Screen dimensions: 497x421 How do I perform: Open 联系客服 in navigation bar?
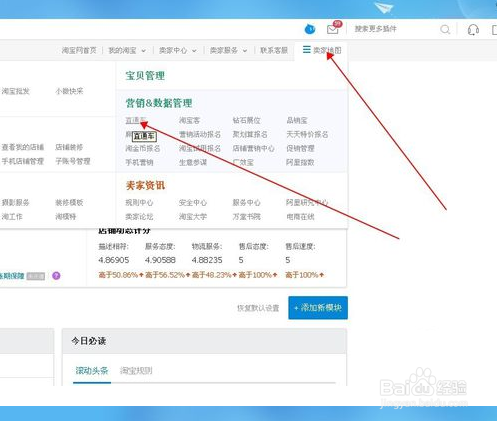pos(274,50)
